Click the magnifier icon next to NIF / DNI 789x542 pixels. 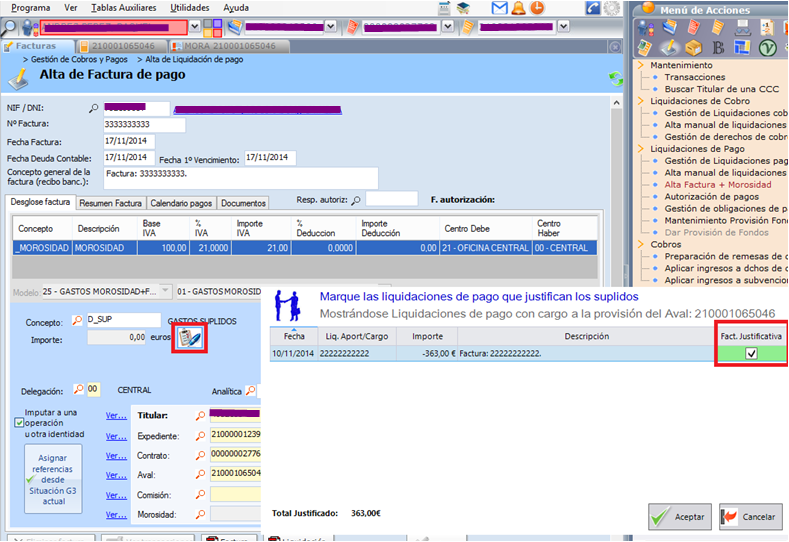pyautogui.click(x=94, y=108)
